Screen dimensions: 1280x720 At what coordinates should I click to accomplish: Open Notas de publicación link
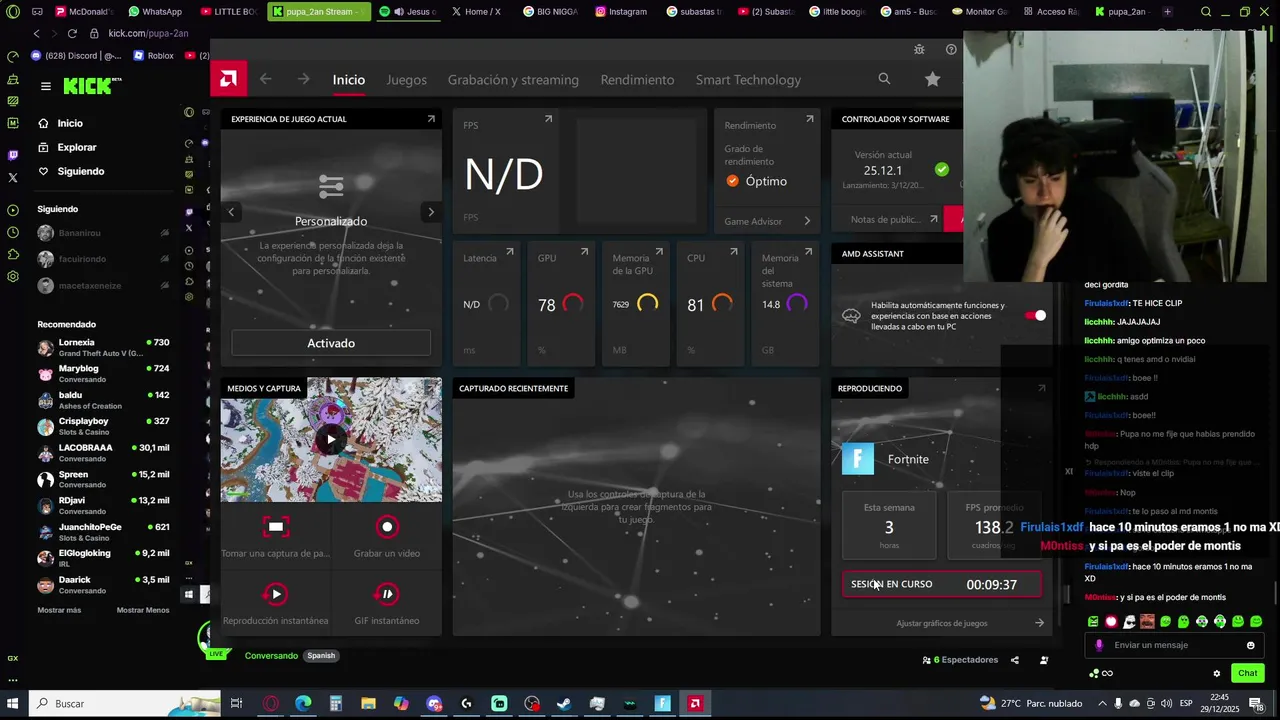tap(893, 219)
